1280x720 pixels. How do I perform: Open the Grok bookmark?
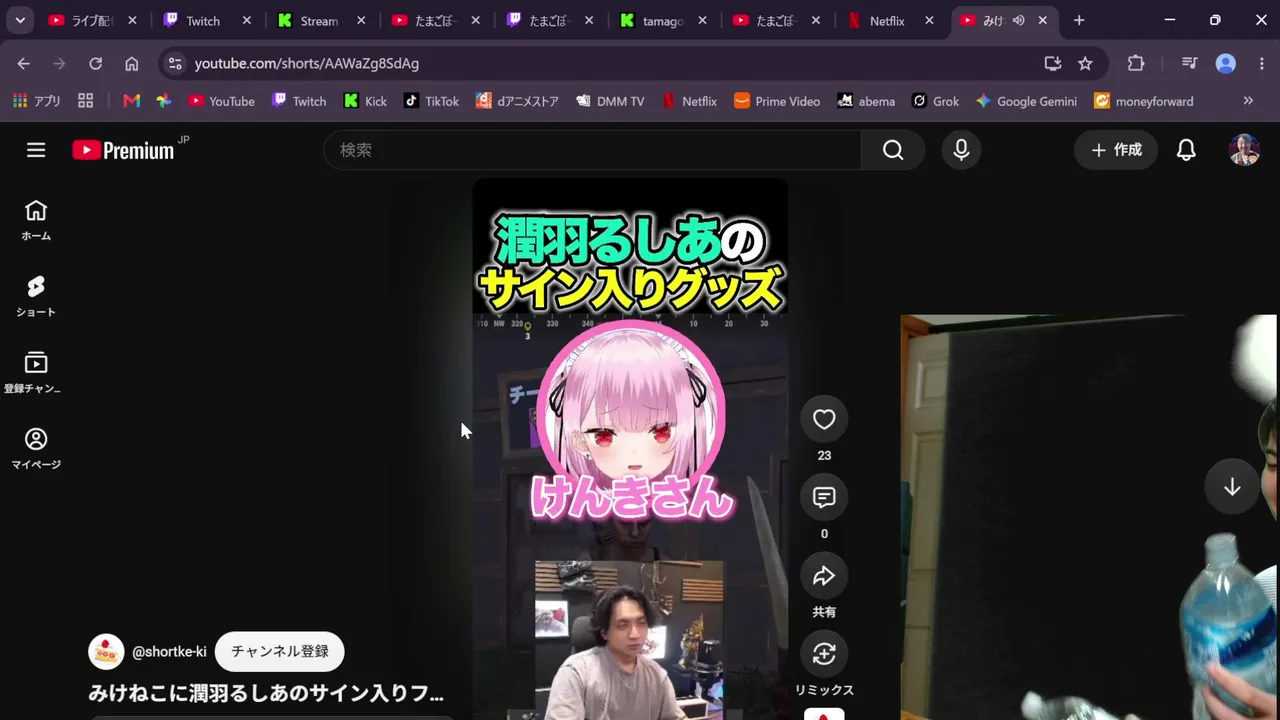pos(935,101)
